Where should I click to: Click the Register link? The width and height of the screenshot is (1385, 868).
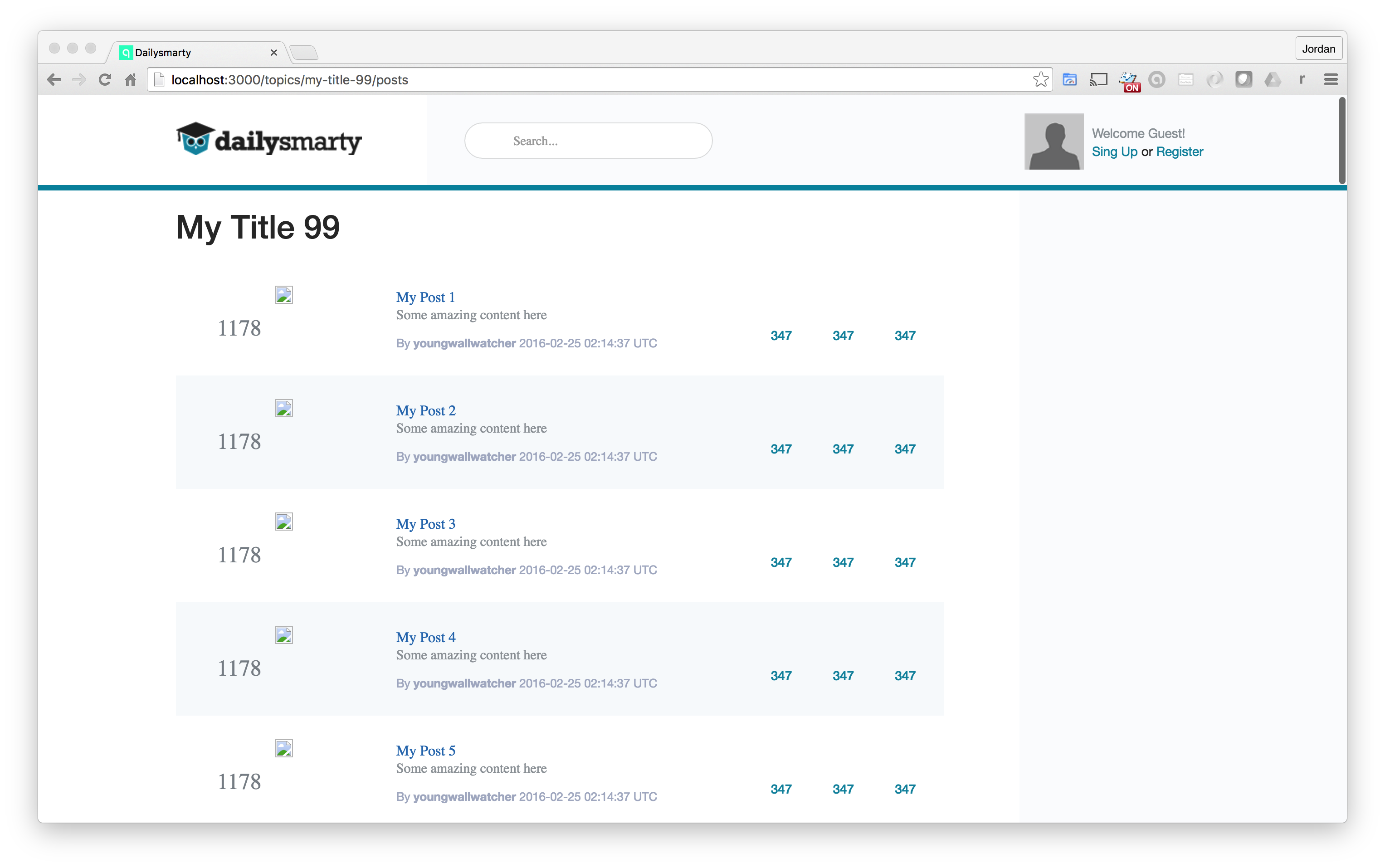point(1179,151)
